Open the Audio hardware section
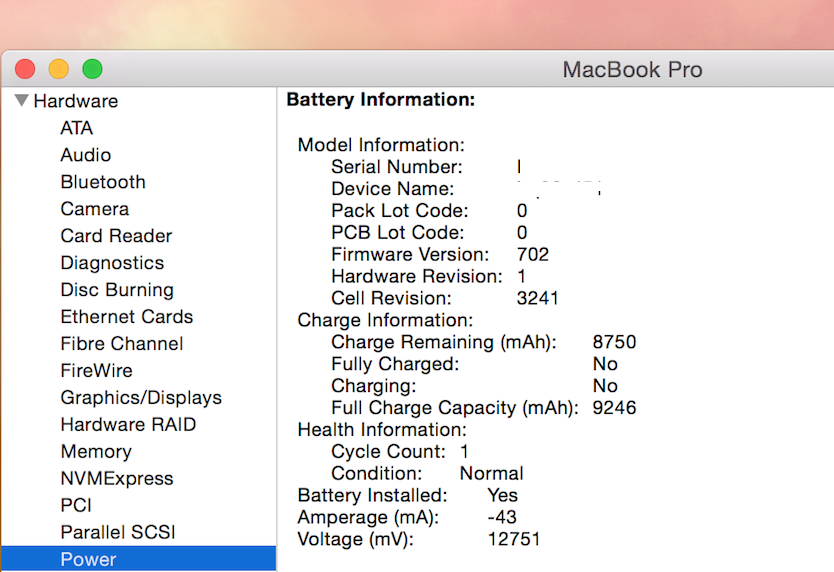This screenshot has width=834, height=572. click(86, 155)
